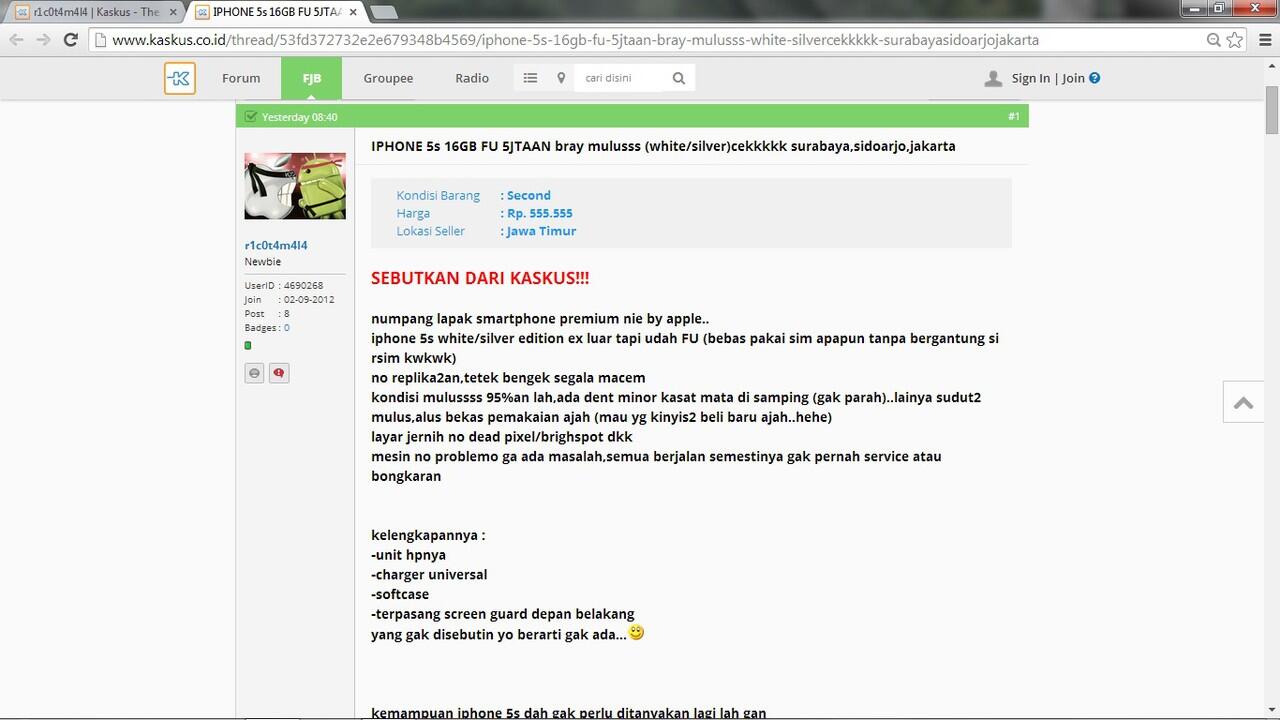This screenshot has height=720, width=1280.
Task: Open the Forum menu
Action: click(x=241, y=78)
